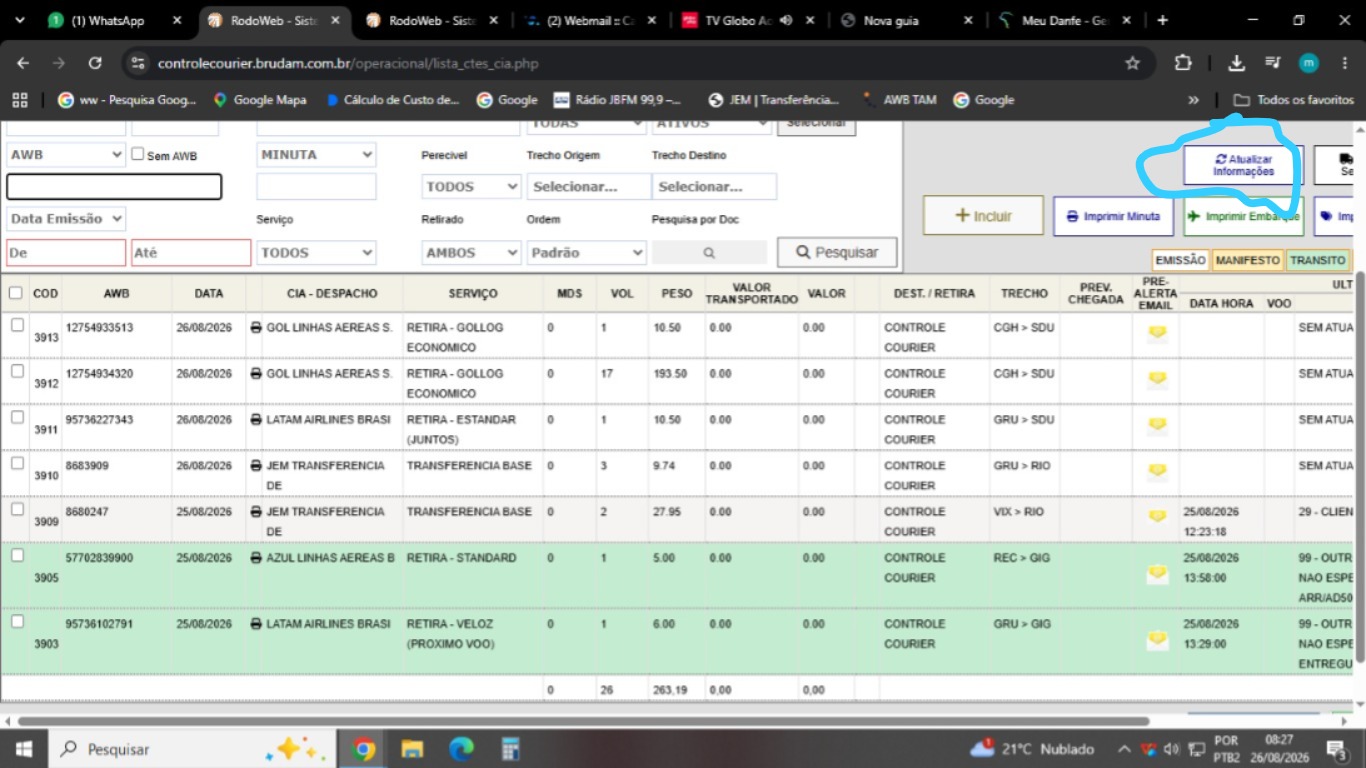The width and height of the screenshot is (1366, 768).
Task: Click Imprimir Minuta button
Action: click(x=1114, y=216)
